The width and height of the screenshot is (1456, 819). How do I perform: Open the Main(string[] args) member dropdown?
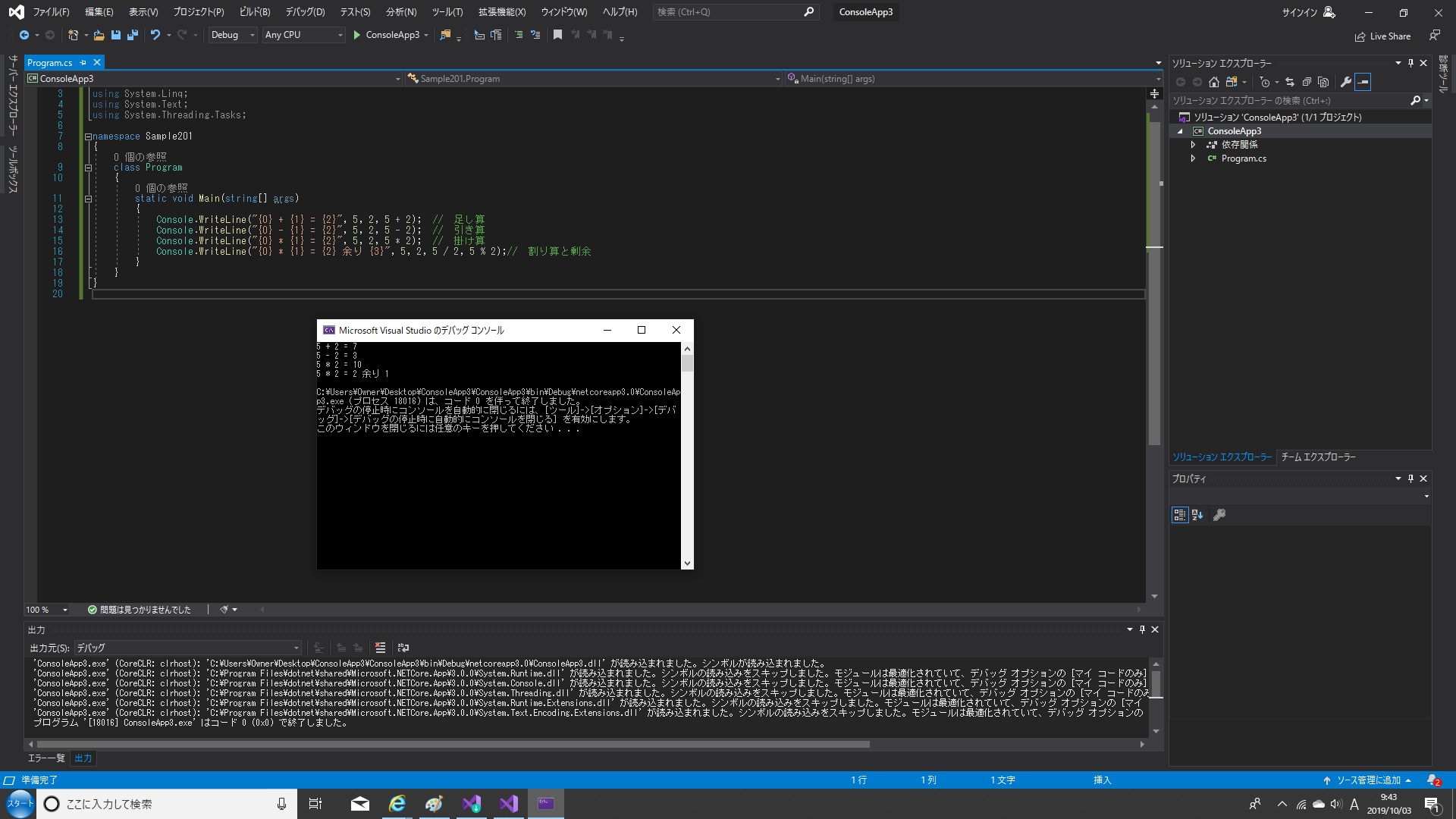pos(974,79)
